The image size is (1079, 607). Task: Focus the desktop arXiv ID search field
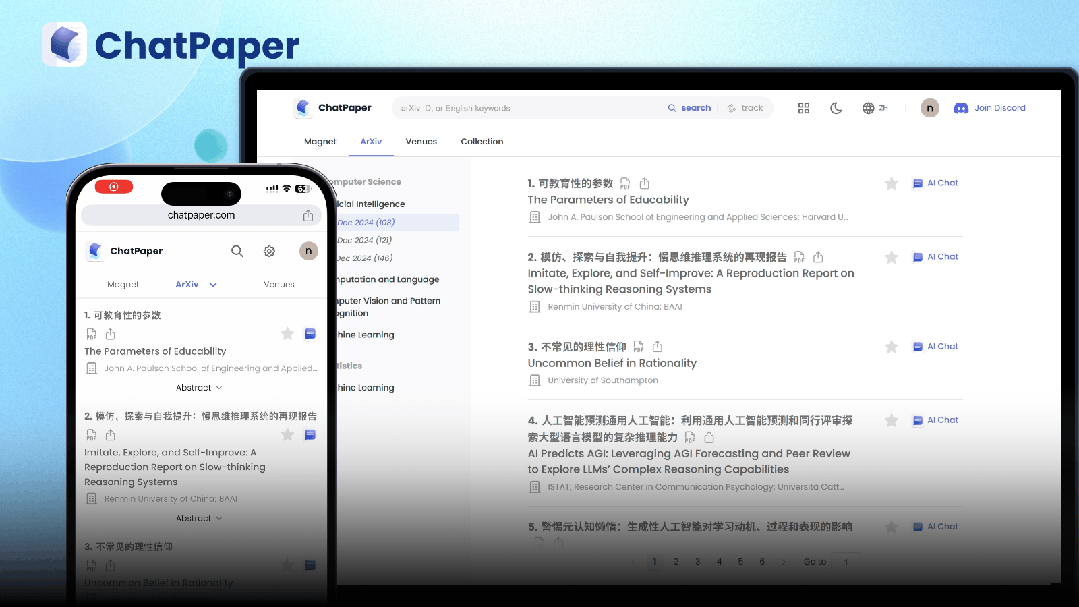pos(526,108)
